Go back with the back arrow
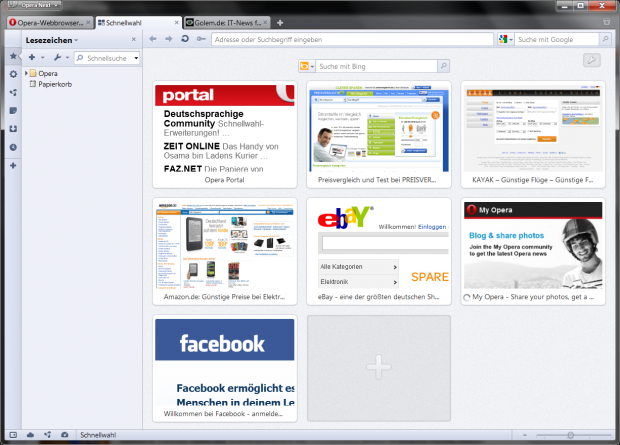The height and width of the screenshot is (445, 620). click(153, 39)
